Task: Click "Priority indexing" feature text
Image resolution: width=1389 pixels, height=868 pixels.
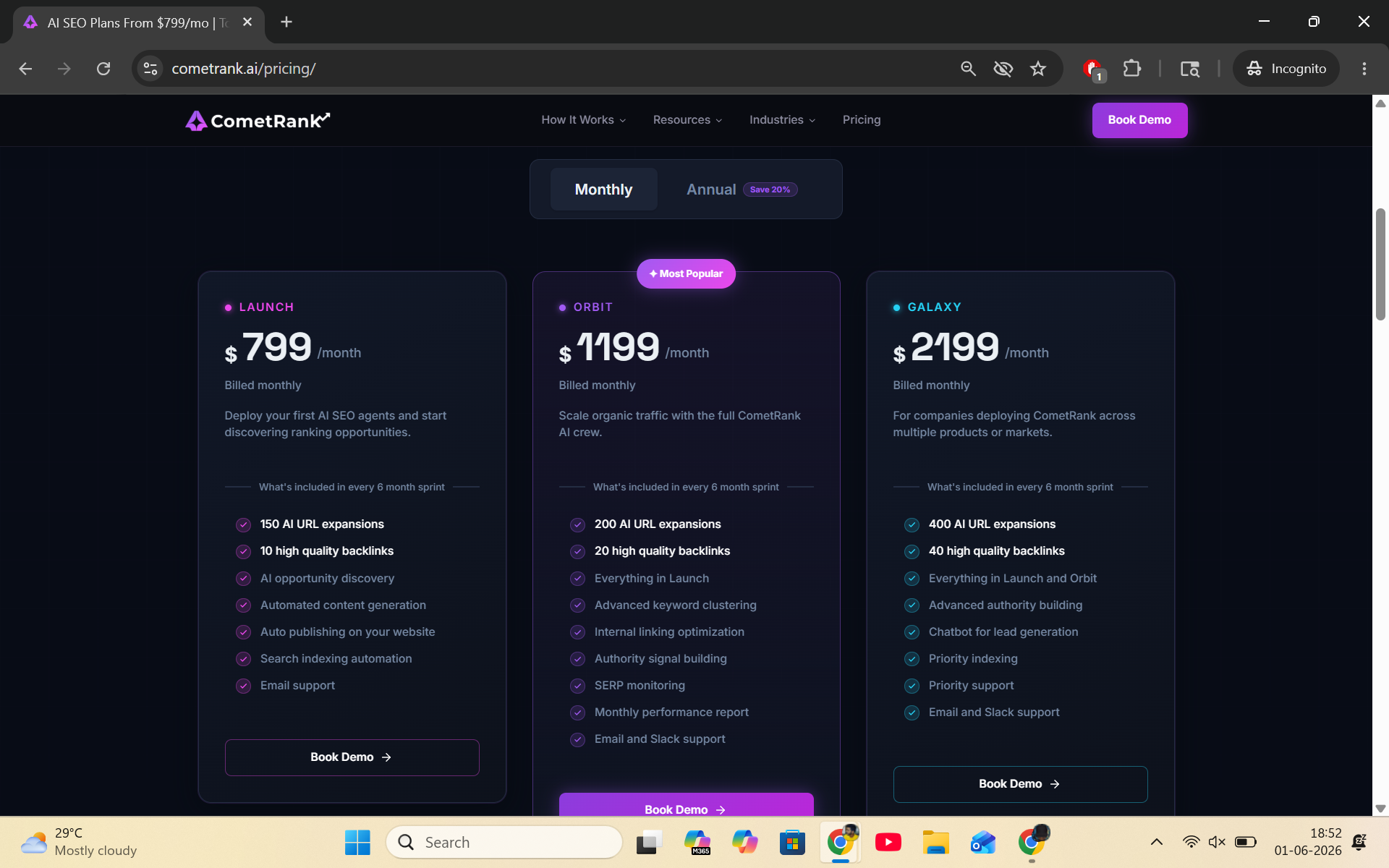Action: pos(973,659)
